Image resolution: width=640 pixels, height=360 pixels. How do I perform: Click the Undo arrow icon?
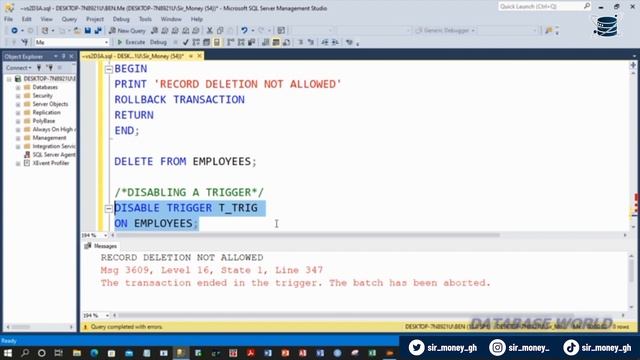(244, 31)
